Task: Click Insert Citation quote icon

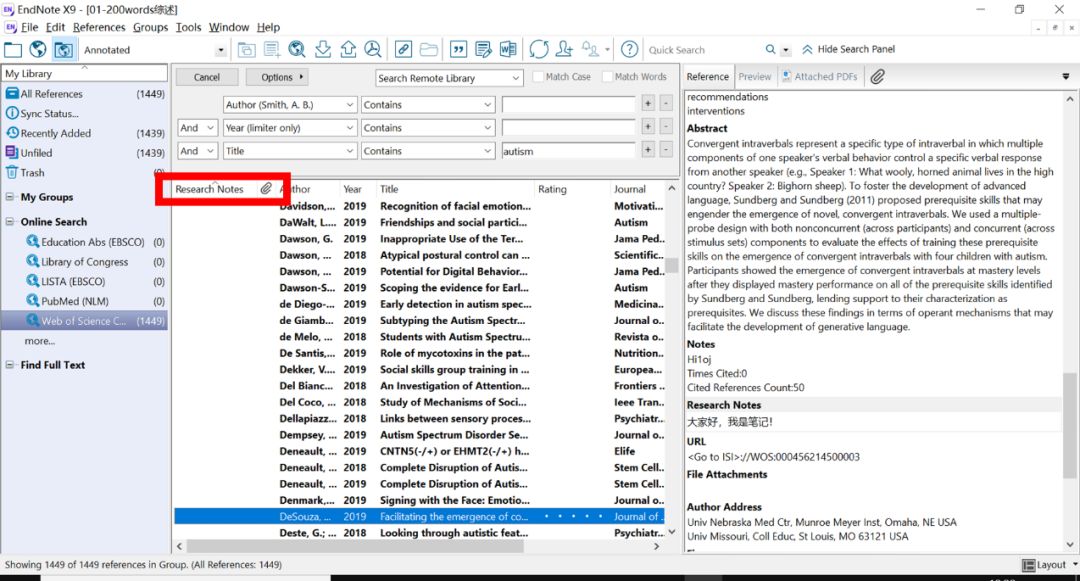Action: pyautogui.click(x=458, y=49)
